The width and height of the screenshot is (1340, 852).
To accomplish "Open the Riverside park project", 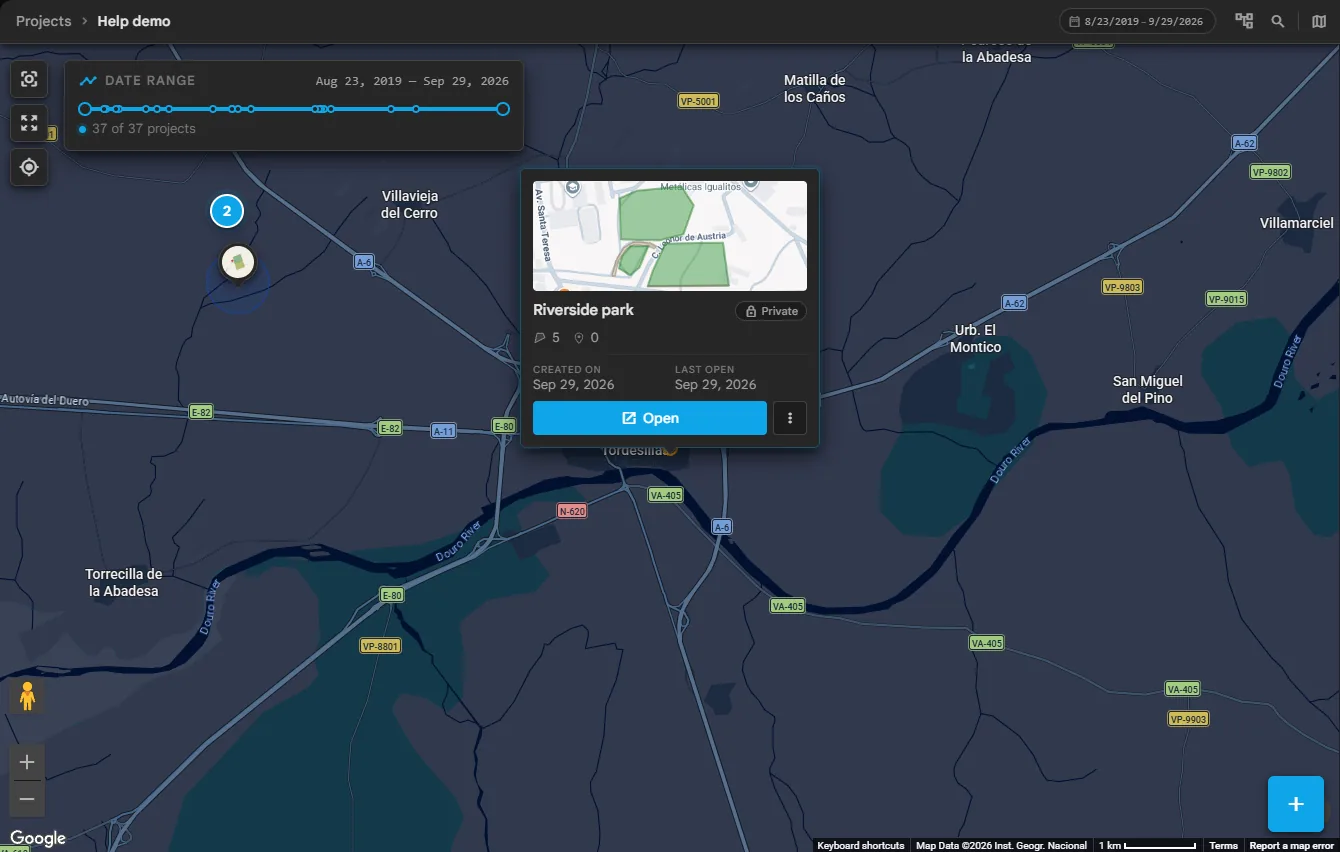I will point(650,418).
